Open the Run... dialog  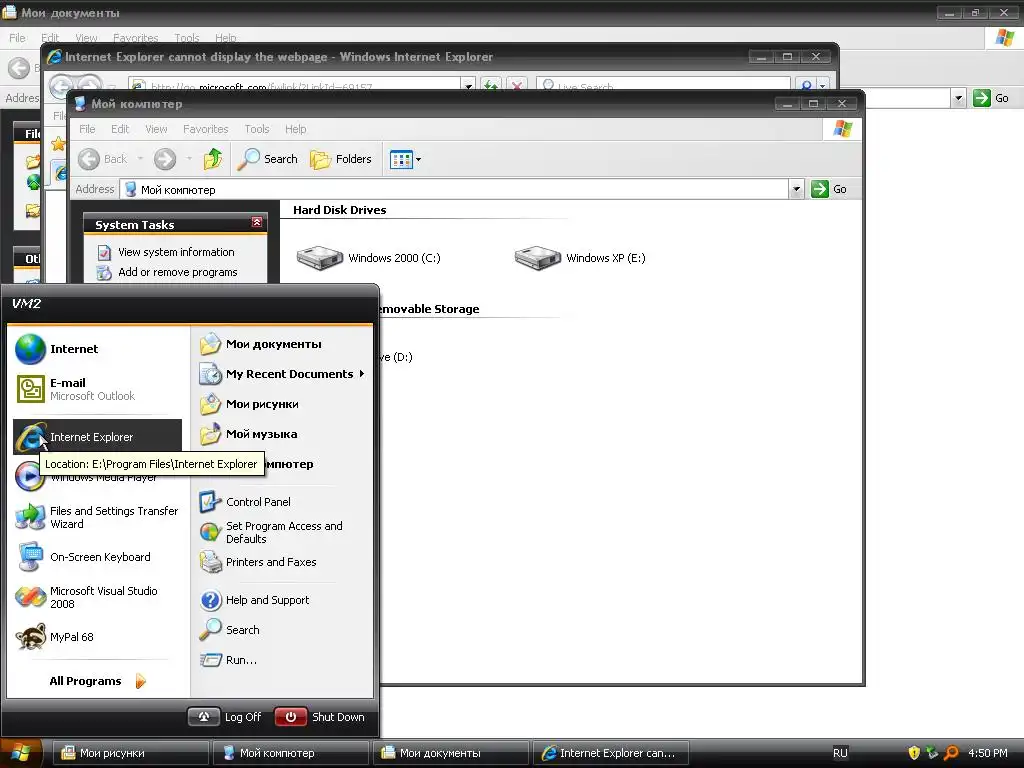click(283, 660)
